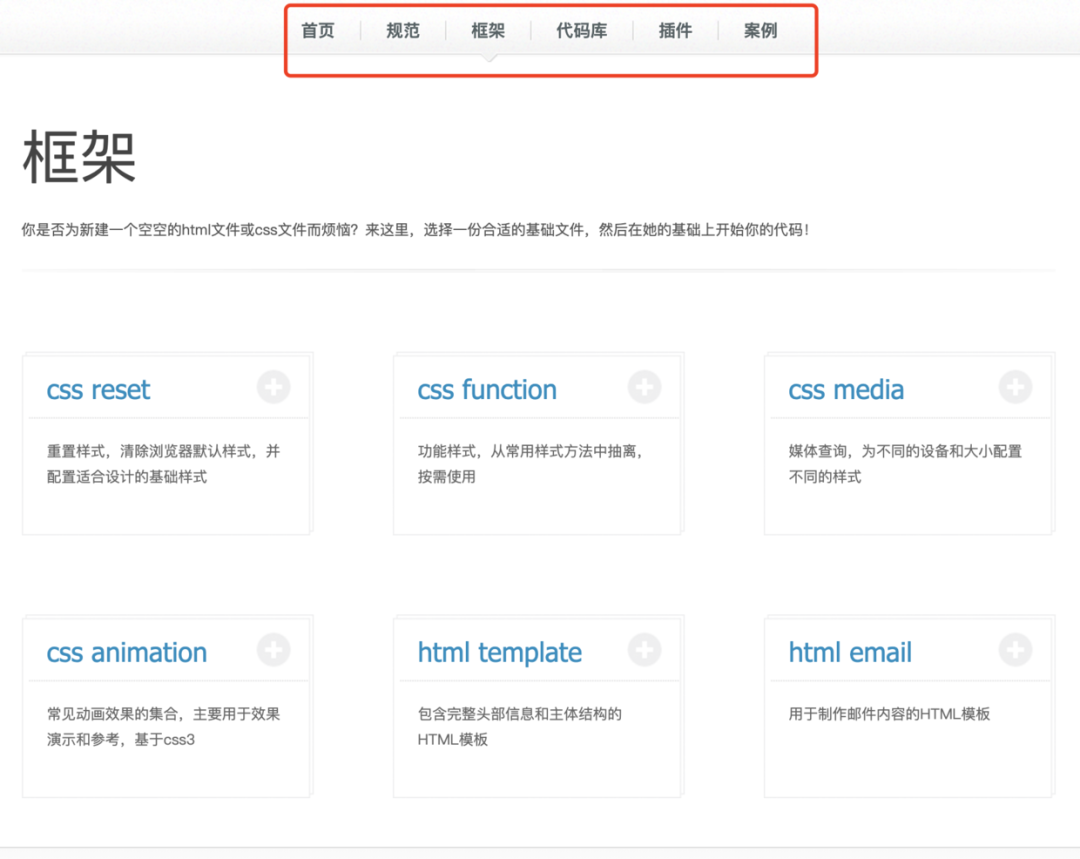Expand html email using the plus icon
The width and height of the screenshot is (1080, 859).
tap(1015, 650)
